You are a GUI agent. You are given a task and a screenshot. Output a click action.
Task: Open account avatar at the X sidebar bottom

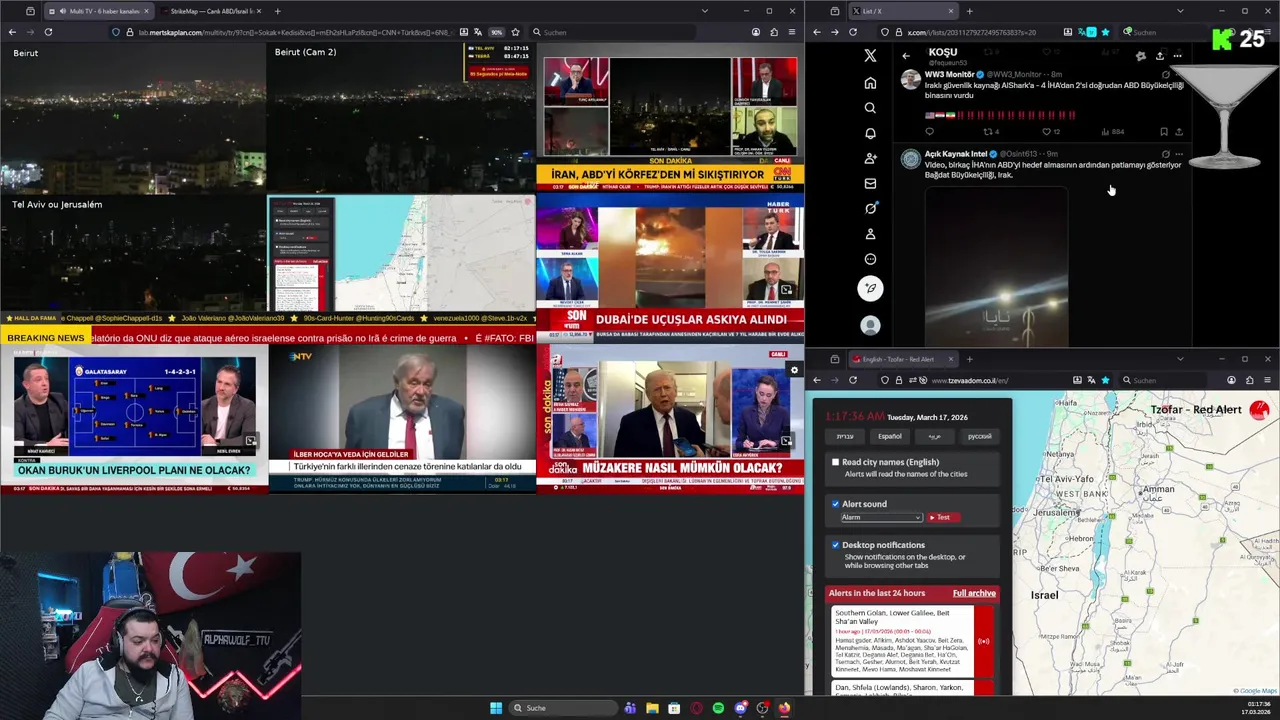pyautogui.click(x=870, y=325)
